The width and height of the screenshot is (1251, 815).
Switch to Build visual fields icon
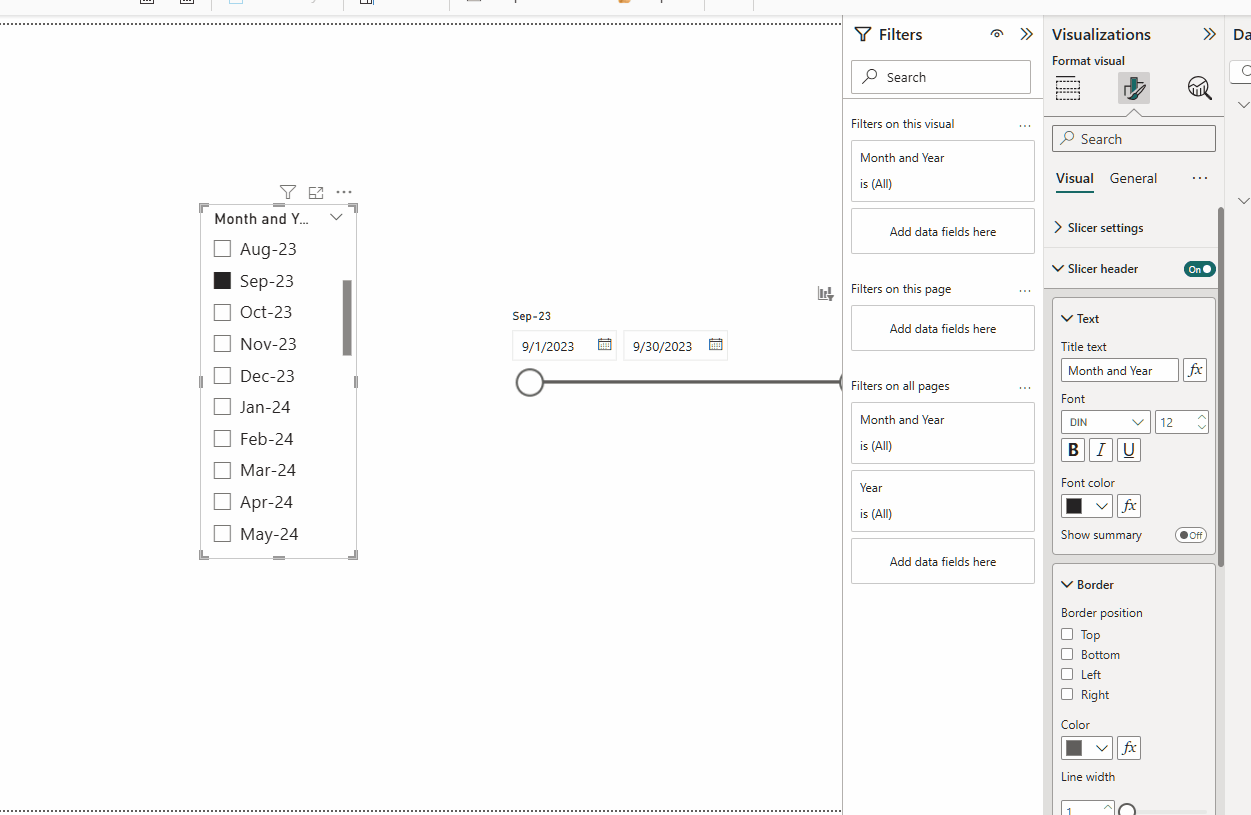coord(1068,88)
